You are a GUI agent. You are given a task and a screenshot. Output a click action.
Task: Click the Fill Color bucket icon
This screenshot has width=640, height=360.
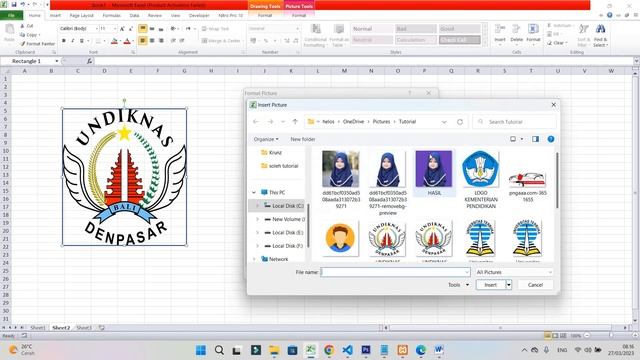pyautogui.click(x=114, y=41)
